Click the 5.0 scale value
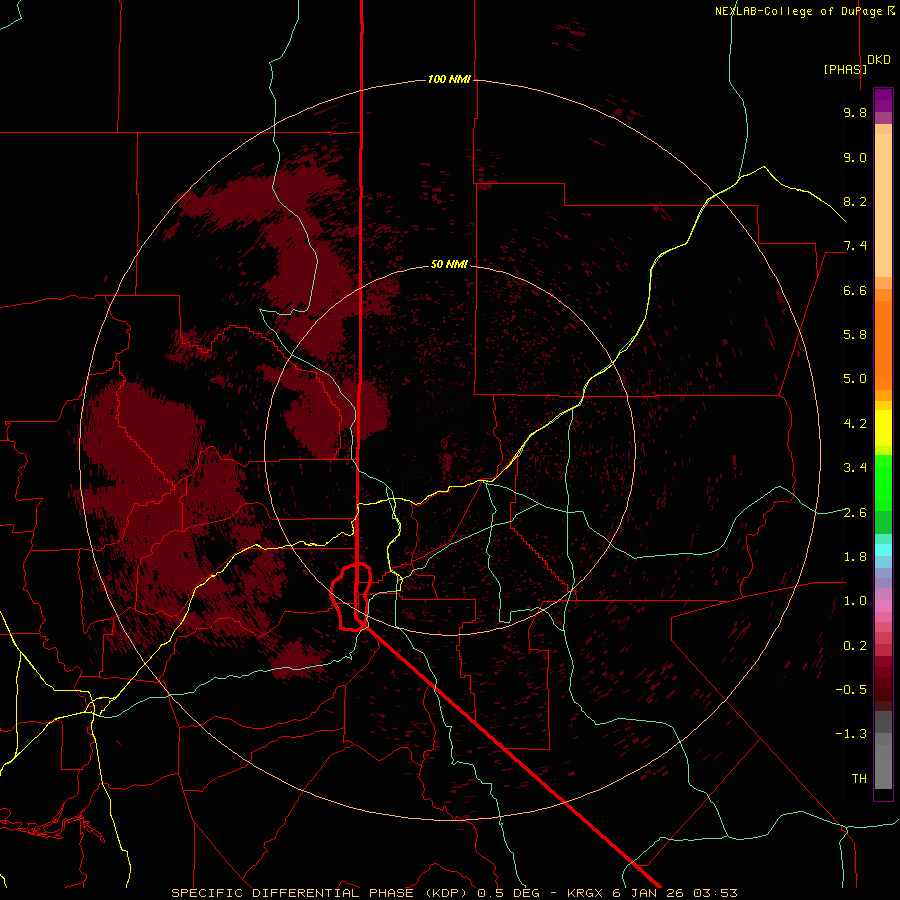900x900 pixels. (x=855, y=379)
